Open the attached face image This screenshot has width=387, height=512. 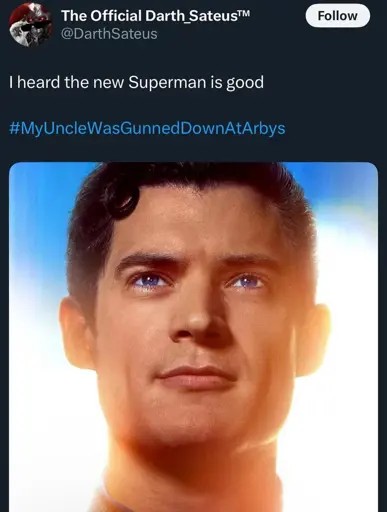[193, 337]
